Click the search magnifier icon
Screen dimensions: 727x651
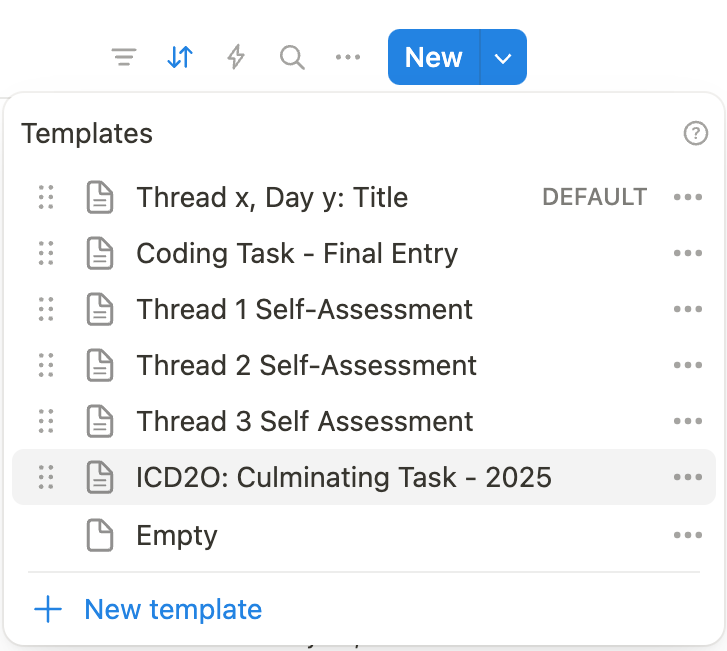coord(292,58)
